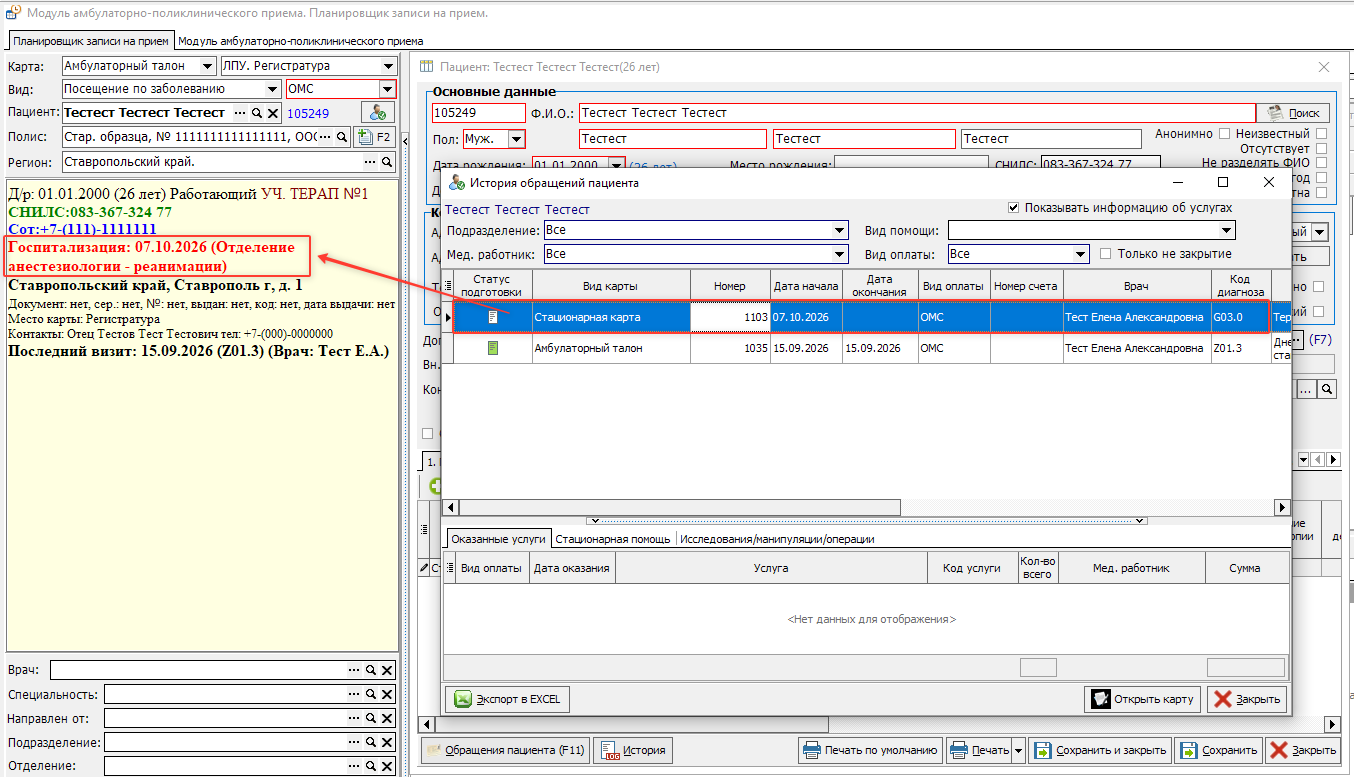
Task: Select the Оказанные услуги tab
Action: tap(498, 539)
